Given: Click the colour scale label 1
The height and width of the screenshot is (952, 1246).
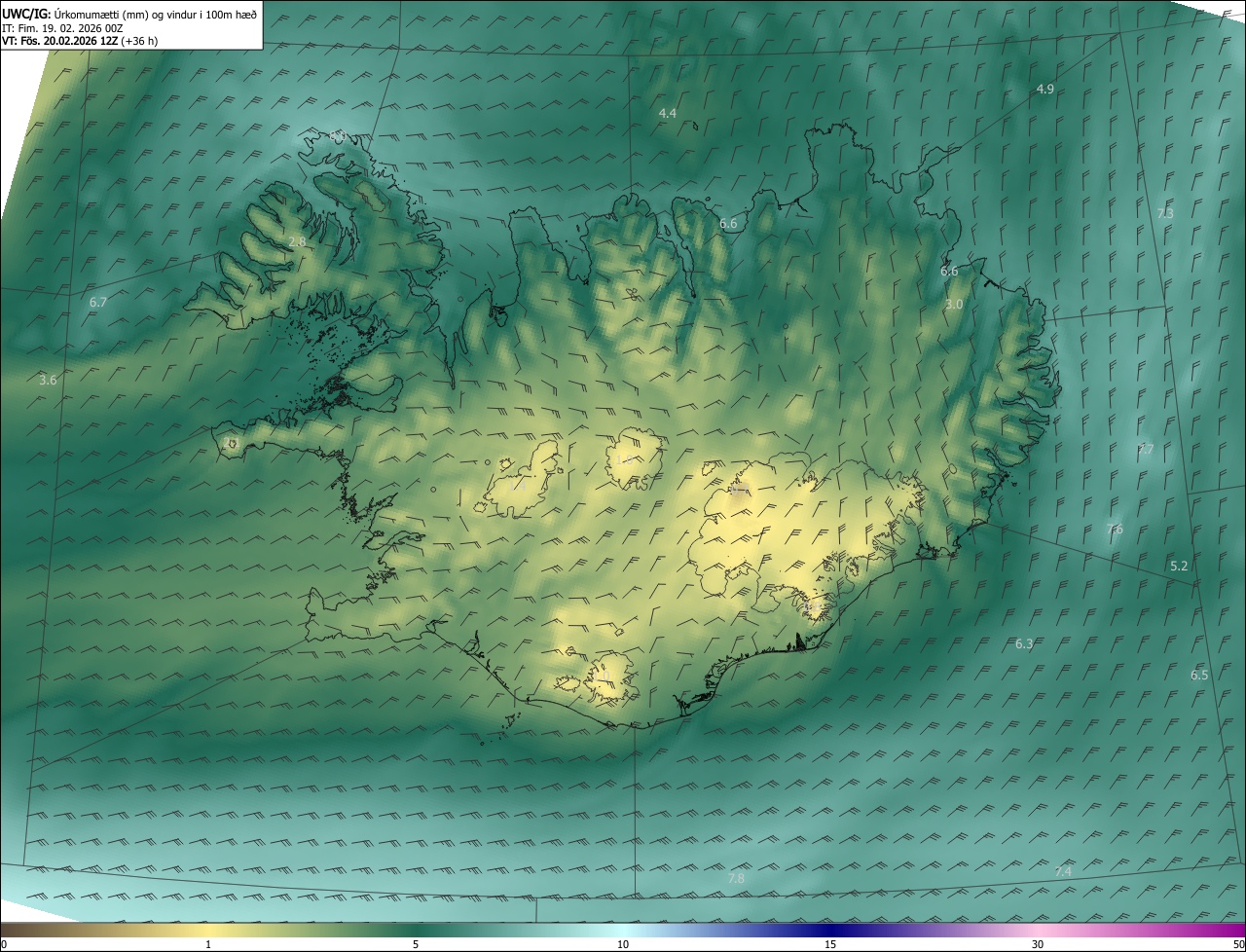Looking at the screenshot, I should point(208,944).
